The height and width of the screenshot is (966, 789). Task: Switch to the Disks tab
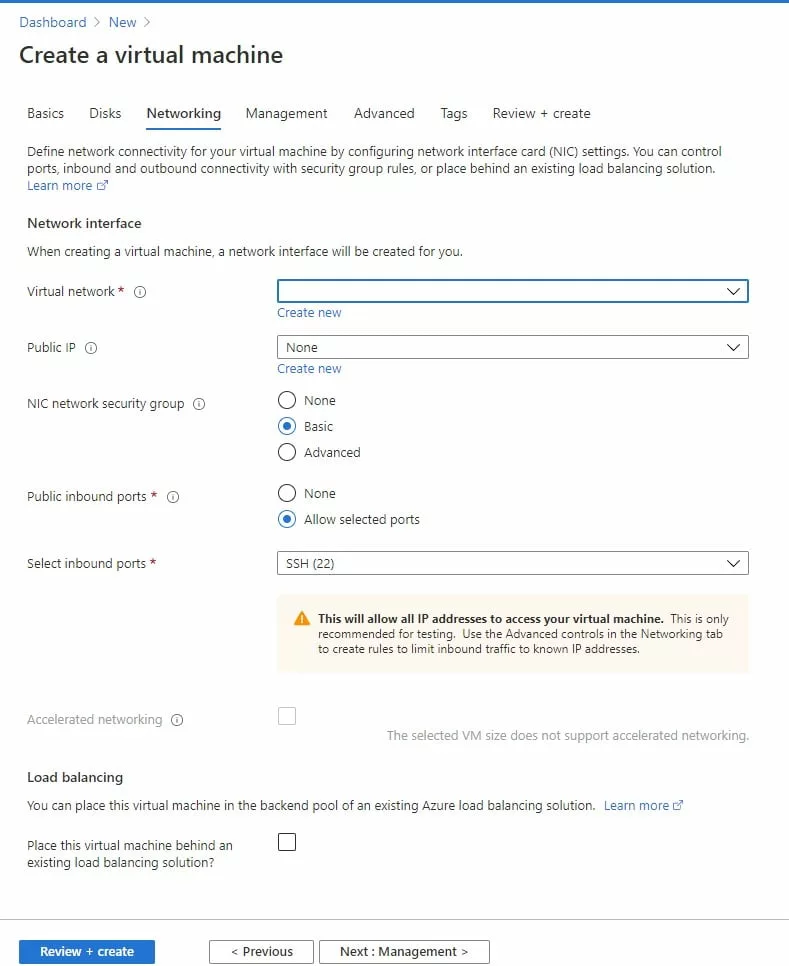coord(105,113)
